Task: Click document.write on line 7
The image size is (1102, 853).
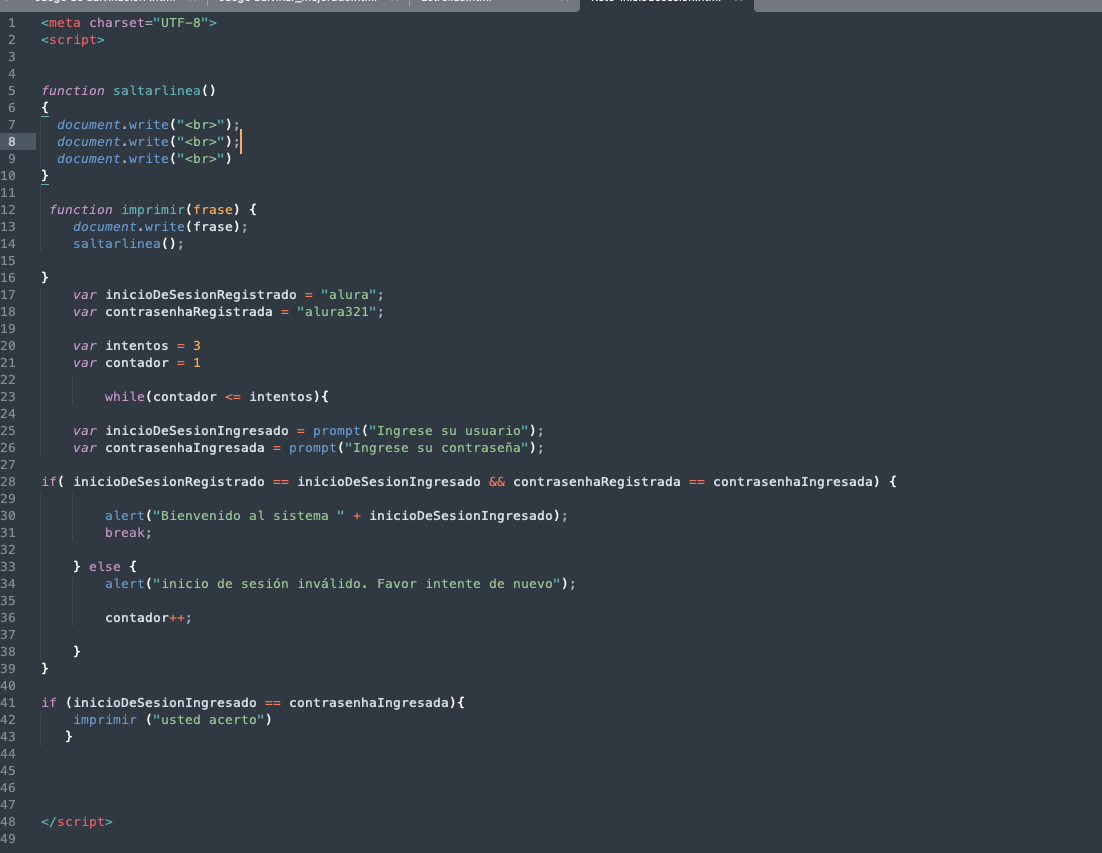Action: [113, 125]
